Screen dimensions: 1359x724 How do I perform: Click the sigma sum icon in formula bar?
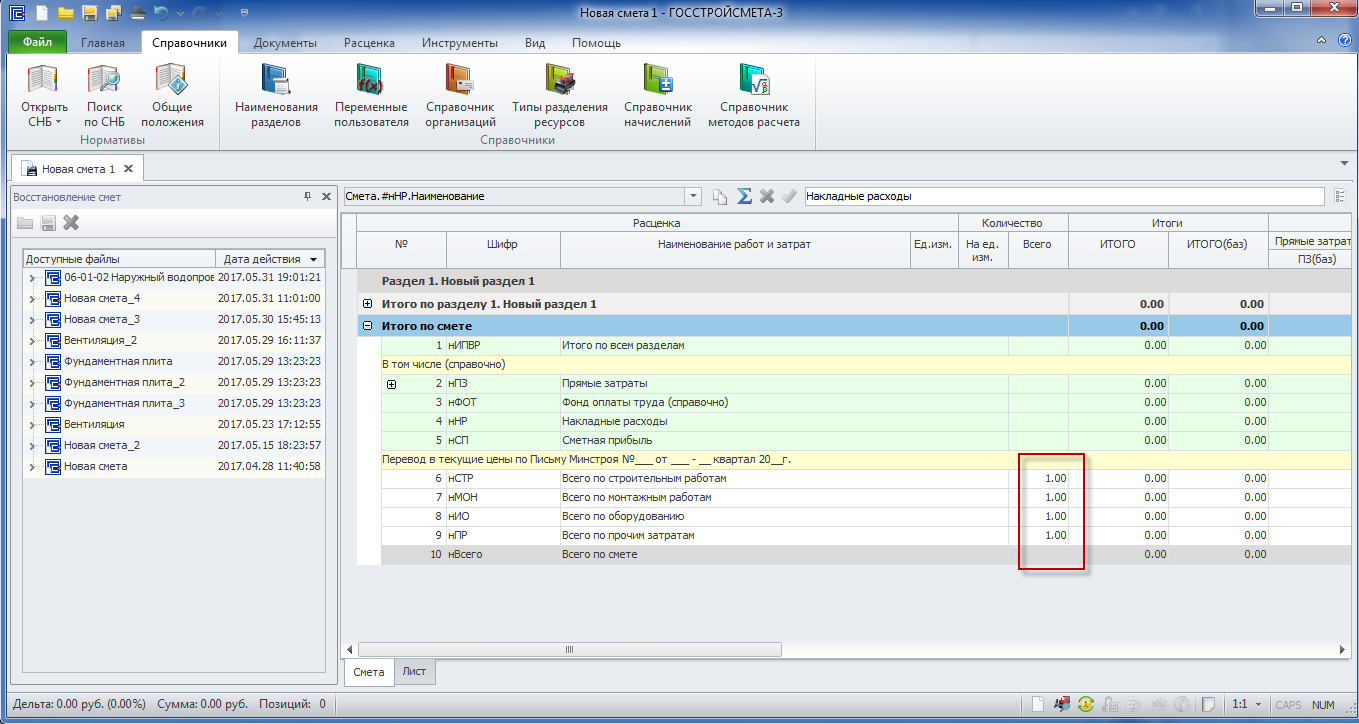[x=744, y=196]
